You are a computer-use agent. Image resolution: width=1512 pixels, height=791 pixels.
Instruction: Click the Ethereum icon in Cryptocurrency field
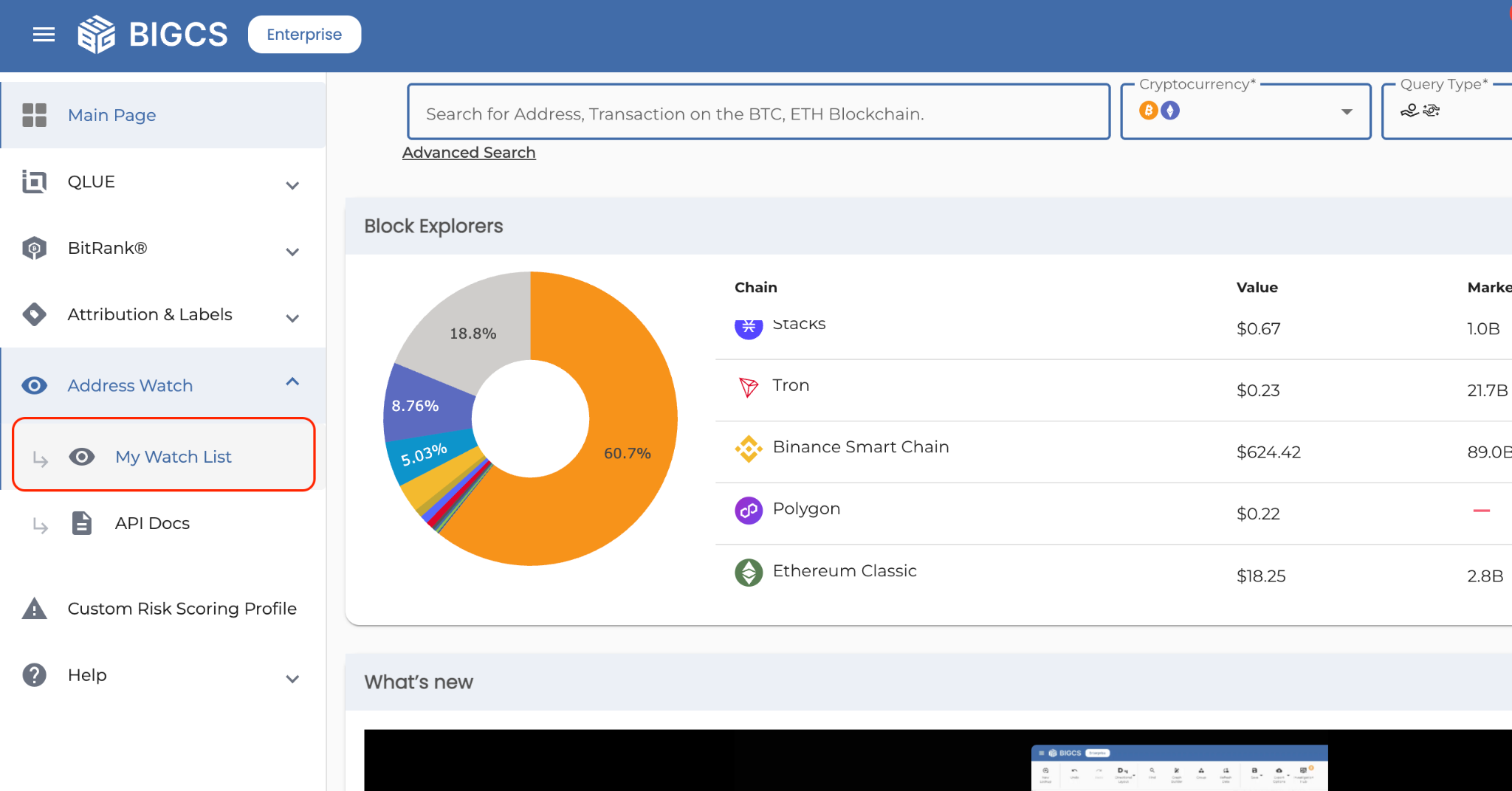(1170, 111)
